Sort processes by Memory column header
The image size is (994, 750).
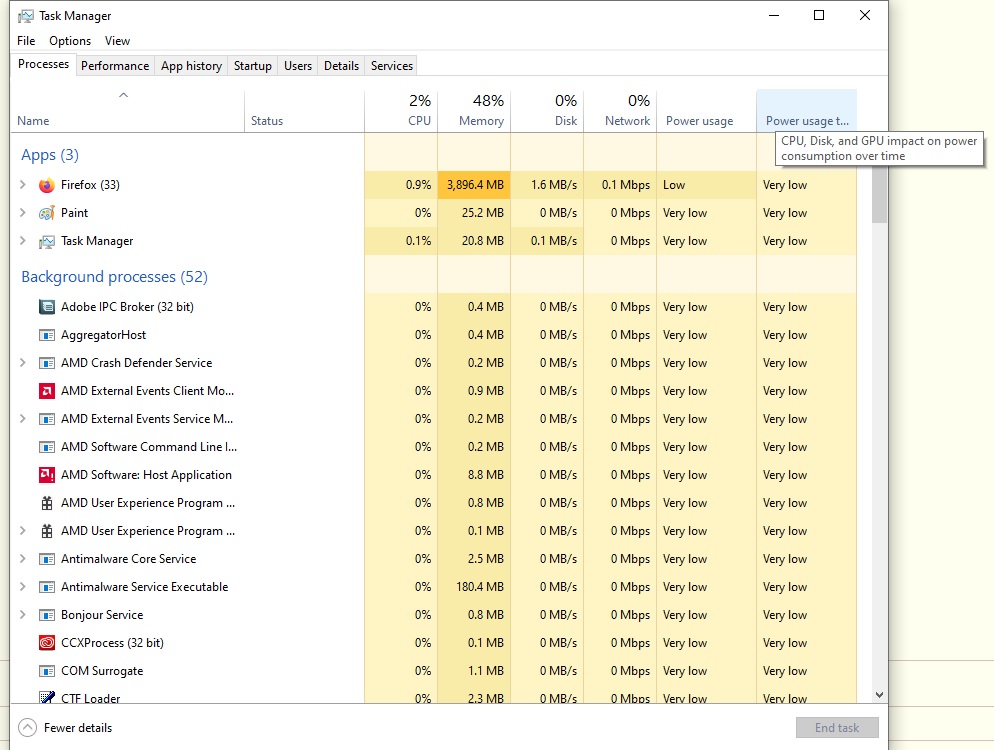[x=474, y=110]
